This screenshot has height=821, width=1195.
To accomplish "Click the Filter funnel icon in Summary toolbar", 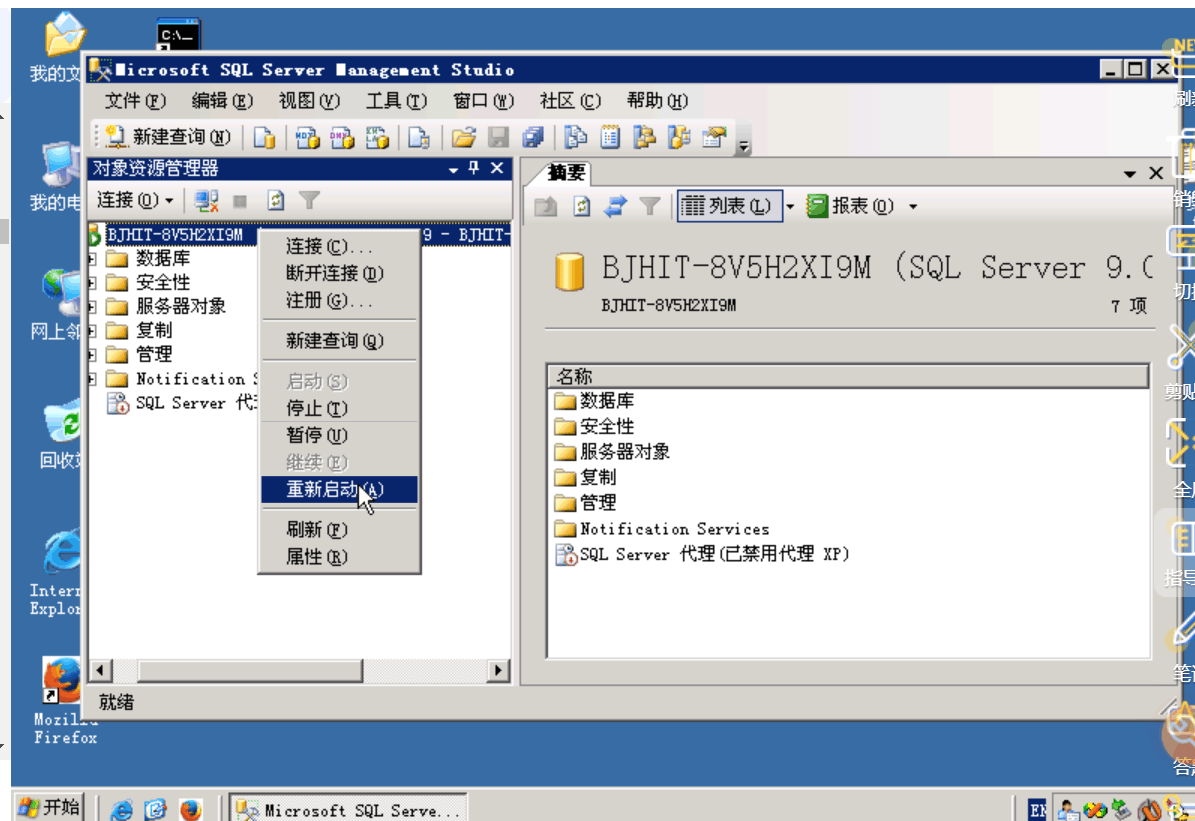I will pos(649,207).
